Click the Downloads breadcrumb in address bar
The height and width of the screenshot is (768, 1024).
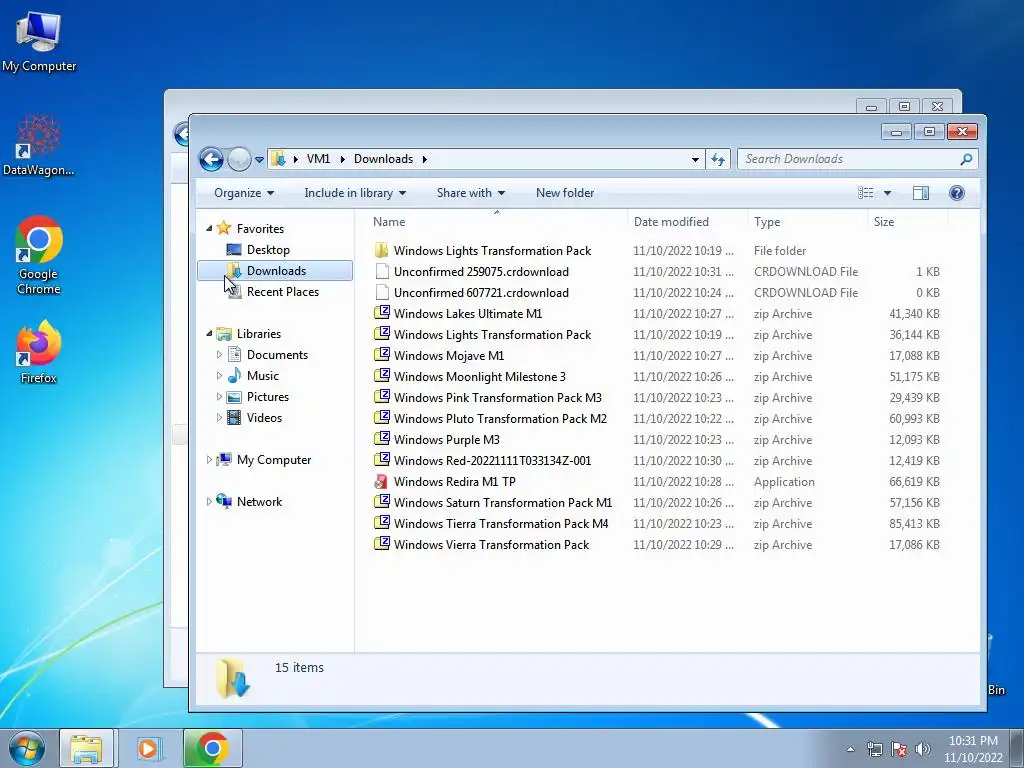pos(383,159)
